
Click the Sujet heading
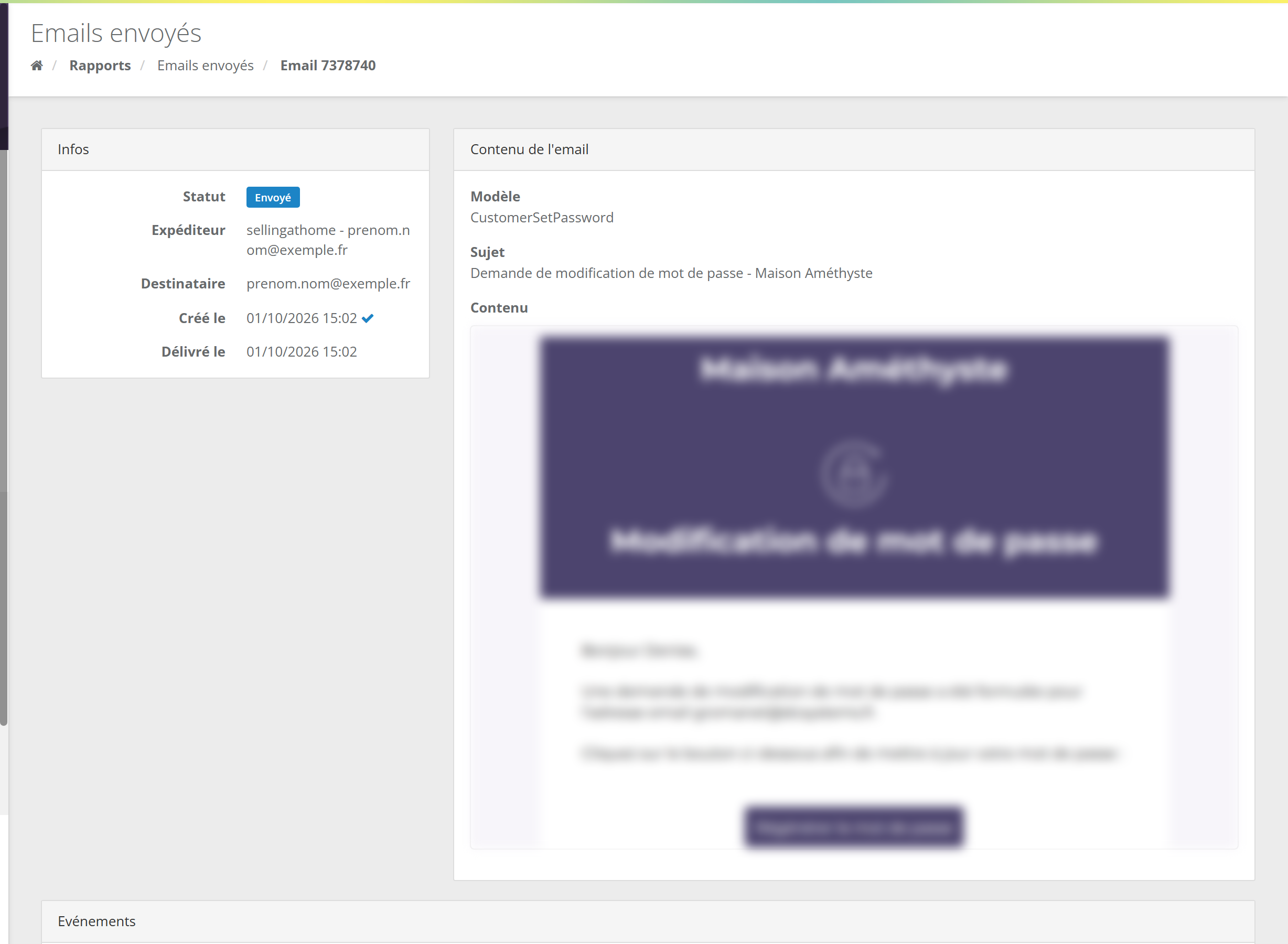click(487, 252)
